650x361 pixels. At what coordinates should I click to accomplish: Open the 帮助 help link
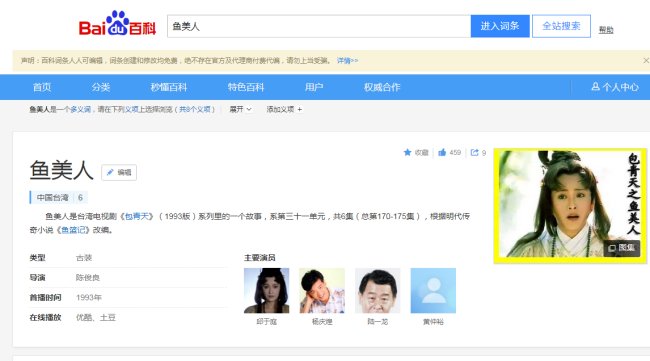click(606, 29)
